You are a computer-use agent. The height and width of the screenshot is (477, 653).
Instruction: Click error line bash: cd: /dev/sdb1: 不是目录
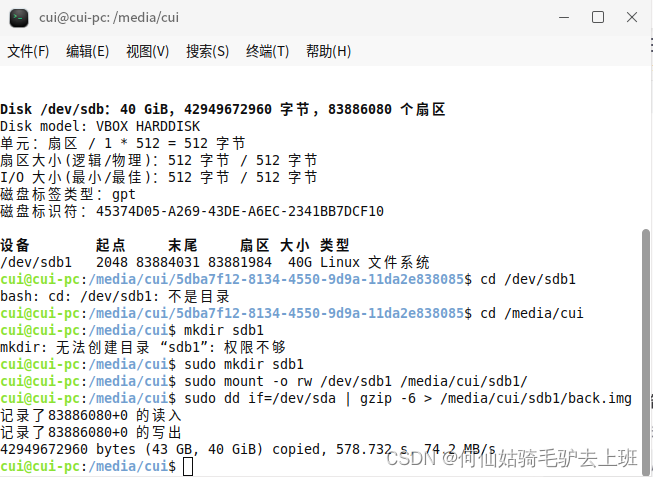[x=115, y=297]
